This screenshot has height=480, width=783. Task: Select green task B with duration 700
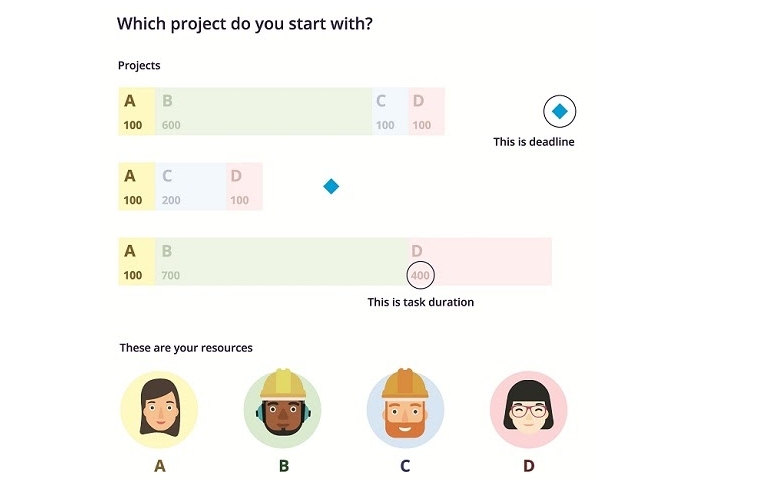click(x=280, y=261)
